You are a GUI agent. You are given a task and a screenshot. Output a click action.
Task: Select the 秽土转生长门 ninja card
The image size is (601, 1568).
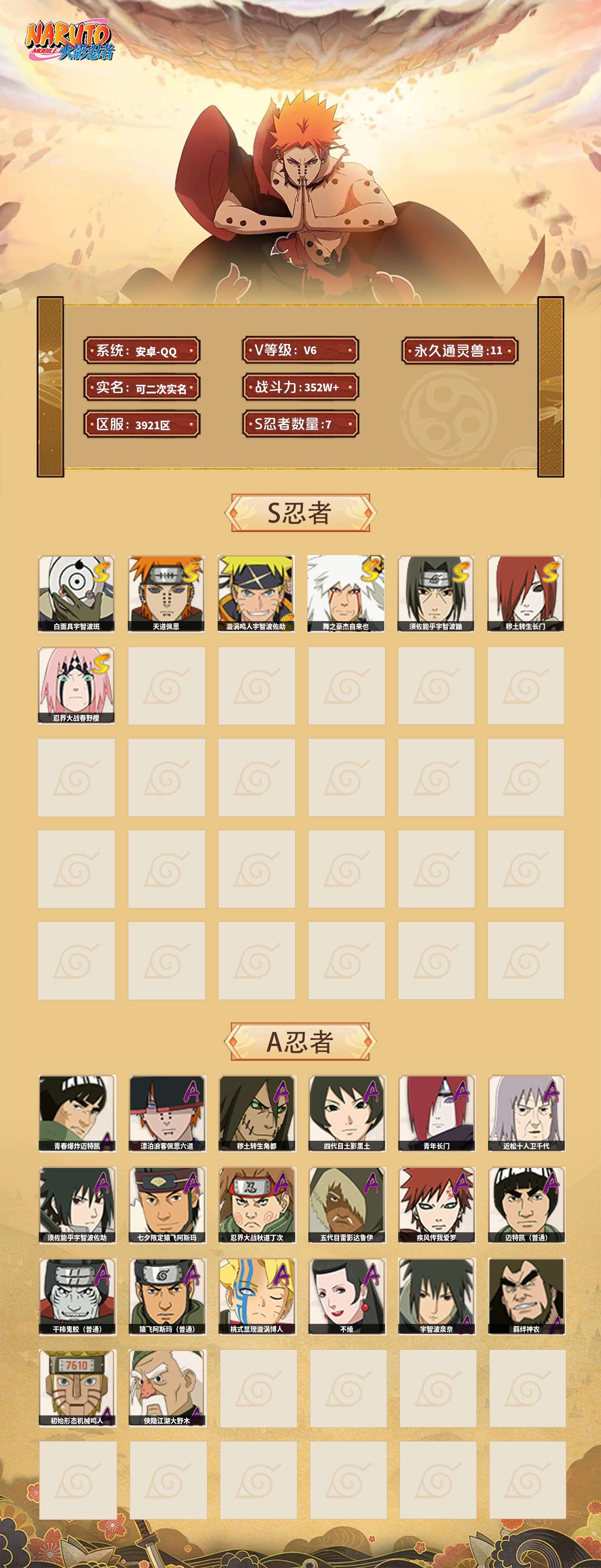pos(526,593)
